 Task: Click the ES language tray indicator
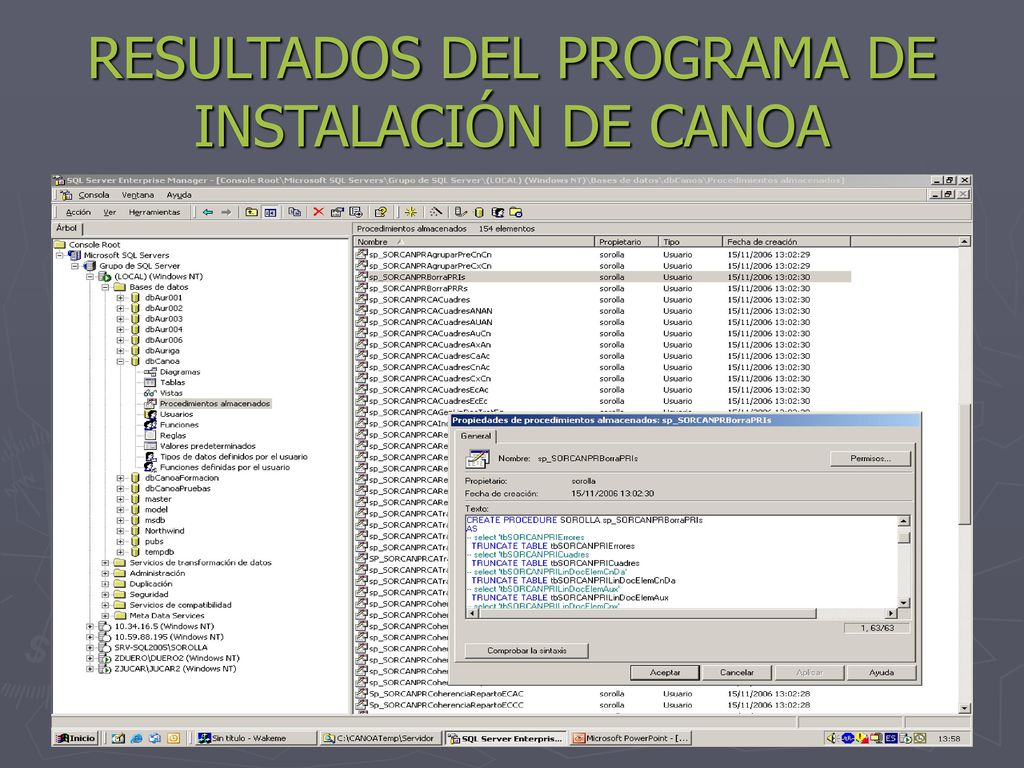coord(891,739)
